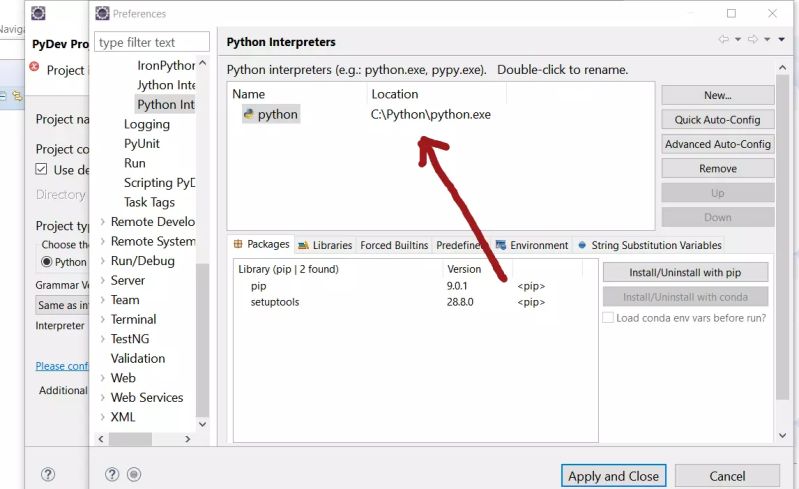The image size is (799, 489).
Task: Switch to the Environment tab
Action: [x=532, y=245]
